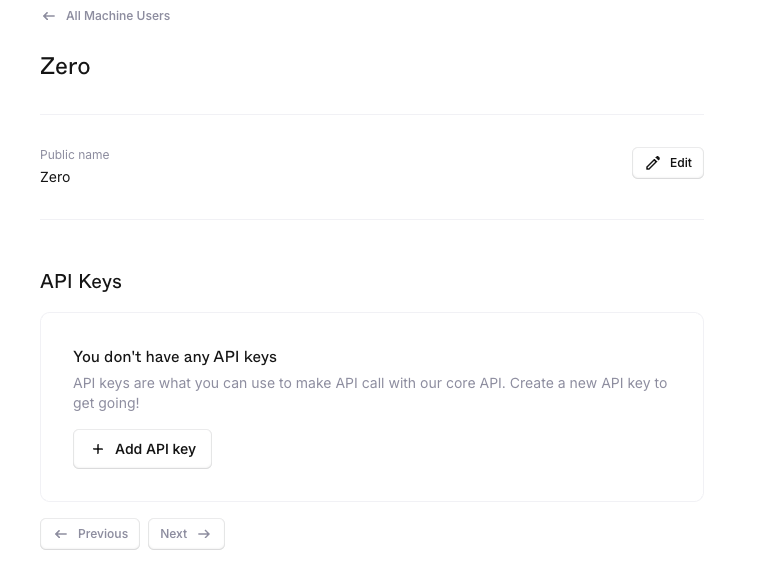This screenshot has height=572, width=767.
Task: Click the plus icon in Add API key
Action: (x=98, y=449)
